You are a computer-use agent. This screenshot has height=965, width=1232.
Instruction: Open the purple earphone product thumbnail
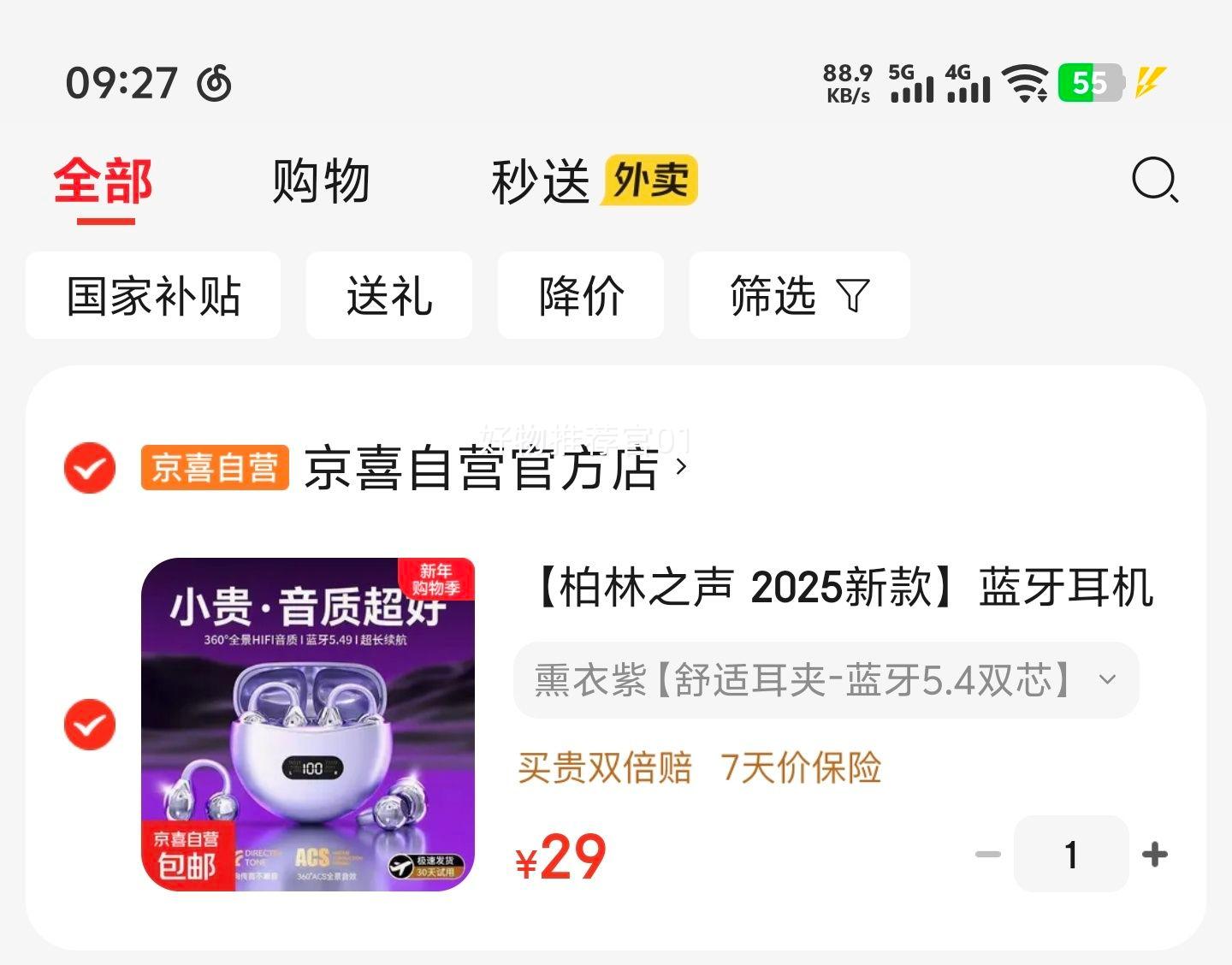308,725
